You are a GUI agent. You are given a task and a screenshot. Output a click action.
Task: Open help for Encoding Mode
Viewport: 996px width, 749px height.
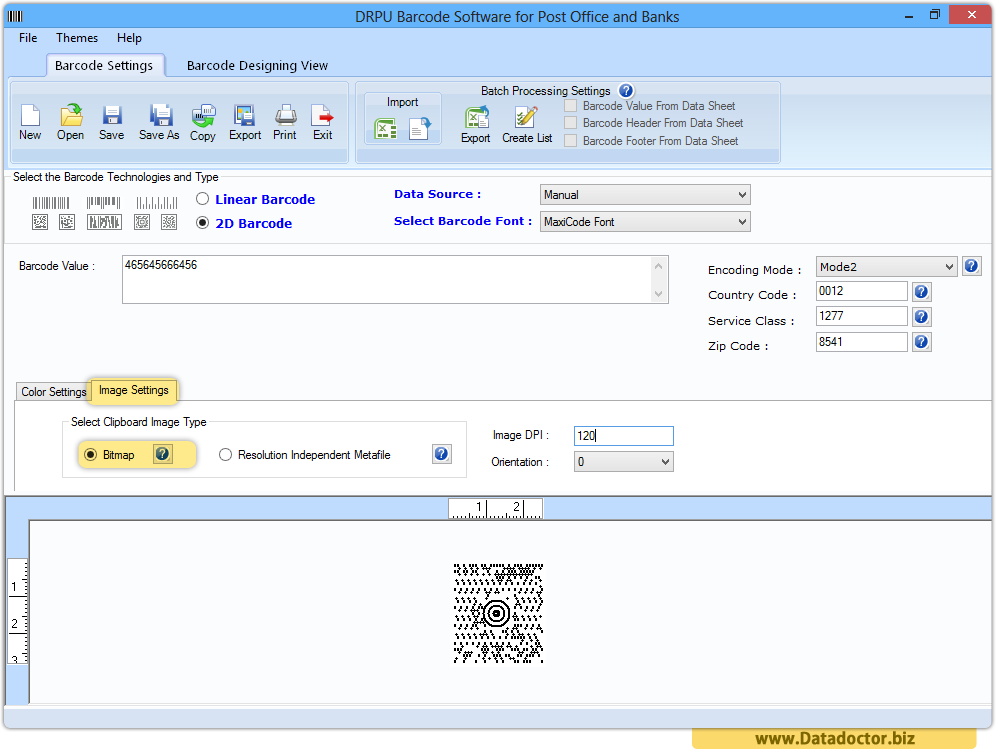point(971,266)
